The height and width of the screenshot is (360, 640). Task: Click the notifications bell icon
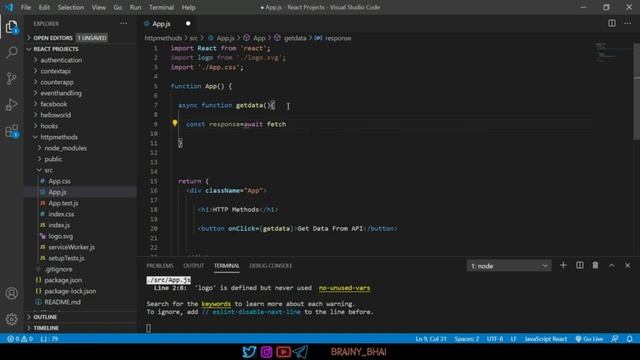pyautogui.click(x=629, y=339)
